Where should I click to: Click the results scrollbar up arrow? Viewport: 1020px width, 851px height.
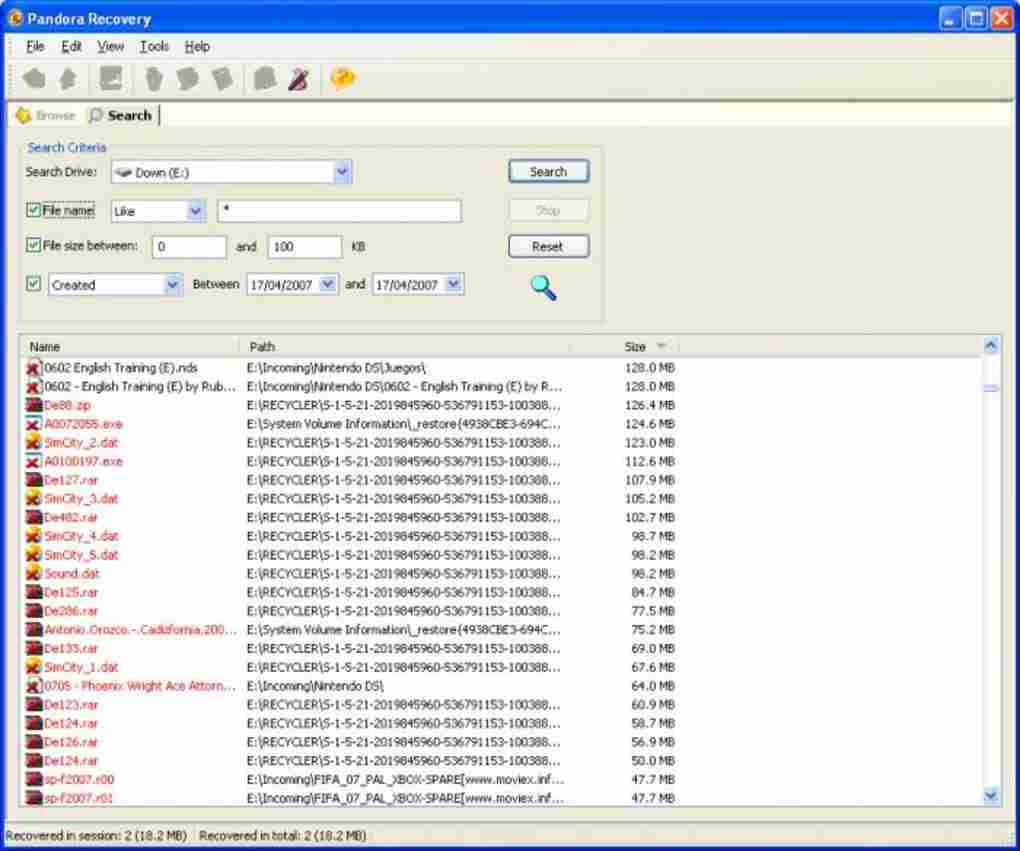coord(991,345)
